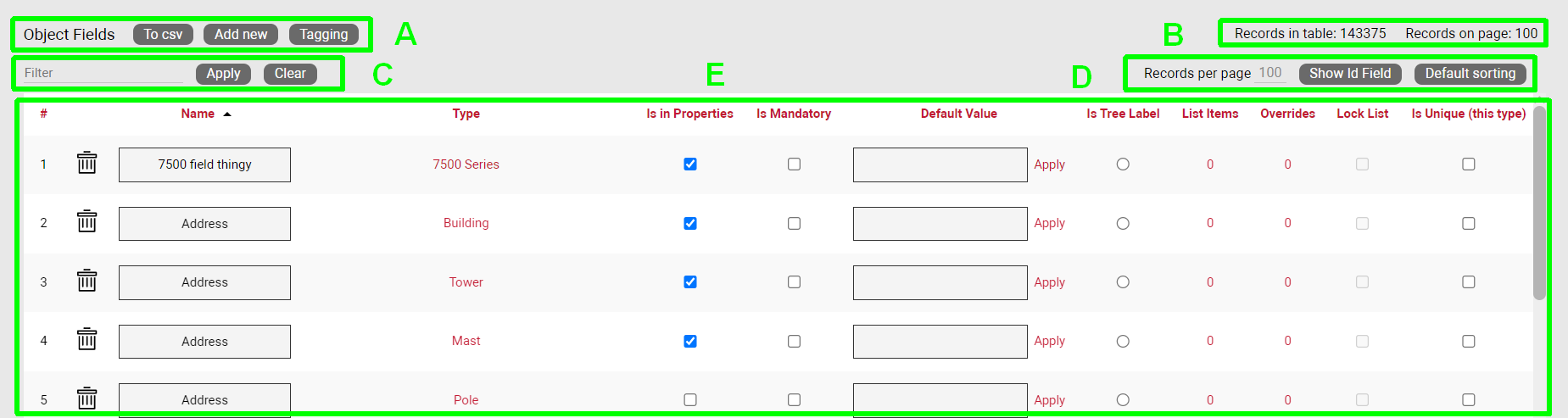Select Is Tree Label radio for Mast
The width and height of the screenshot is (1568, 418).
point(1123,341)
